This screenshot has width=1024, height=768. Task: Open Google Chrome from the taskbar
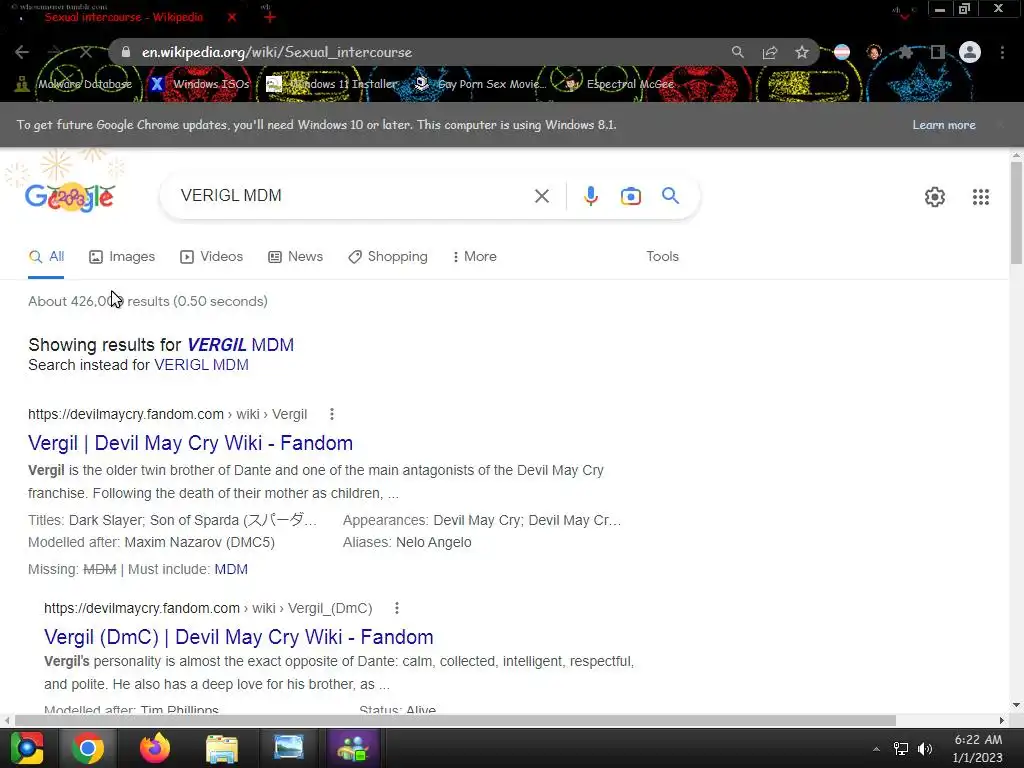(x=88, y=748)
